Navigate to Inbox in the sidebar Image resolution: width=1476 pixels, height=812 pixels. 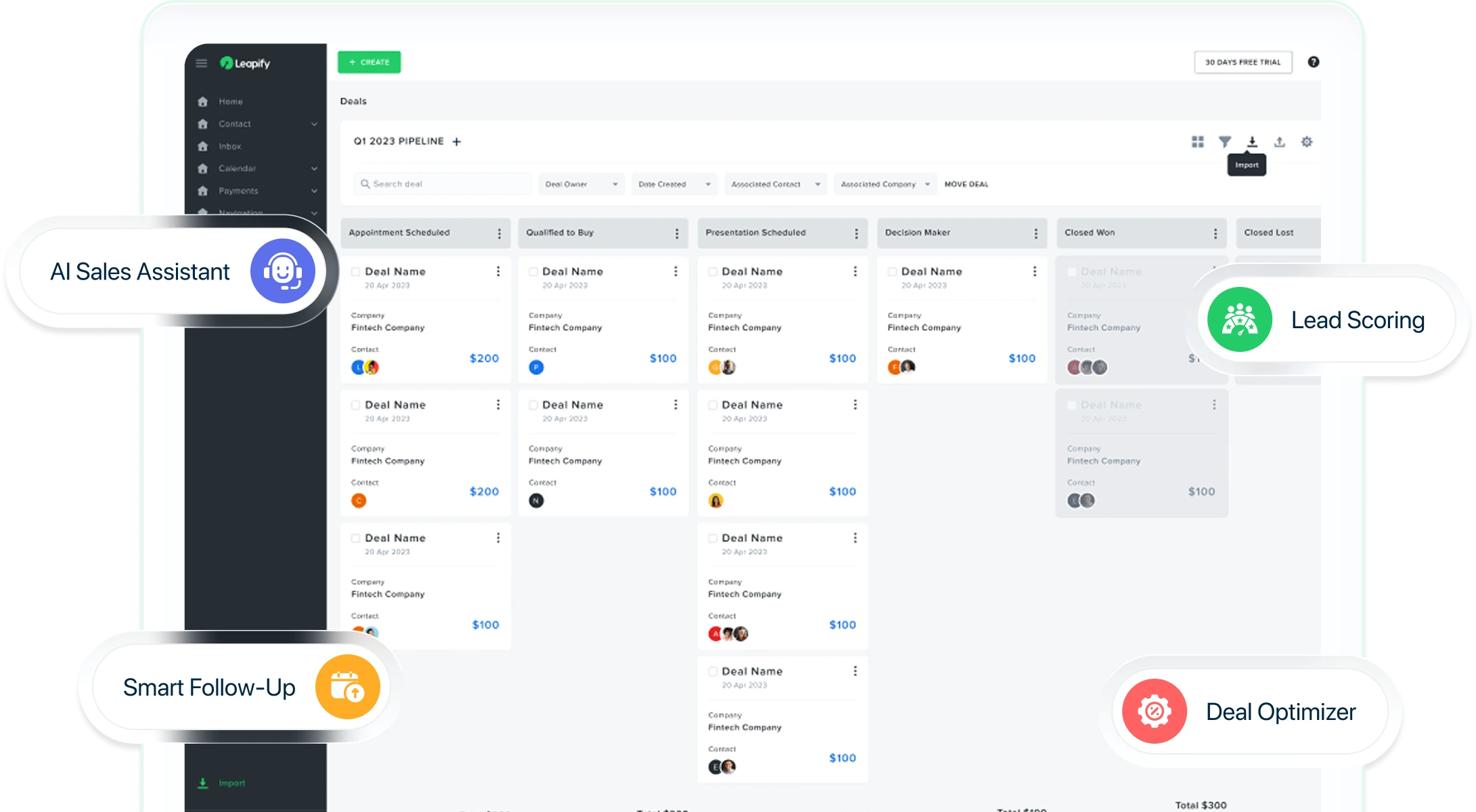pyautogui.click(x=229, y=146)
